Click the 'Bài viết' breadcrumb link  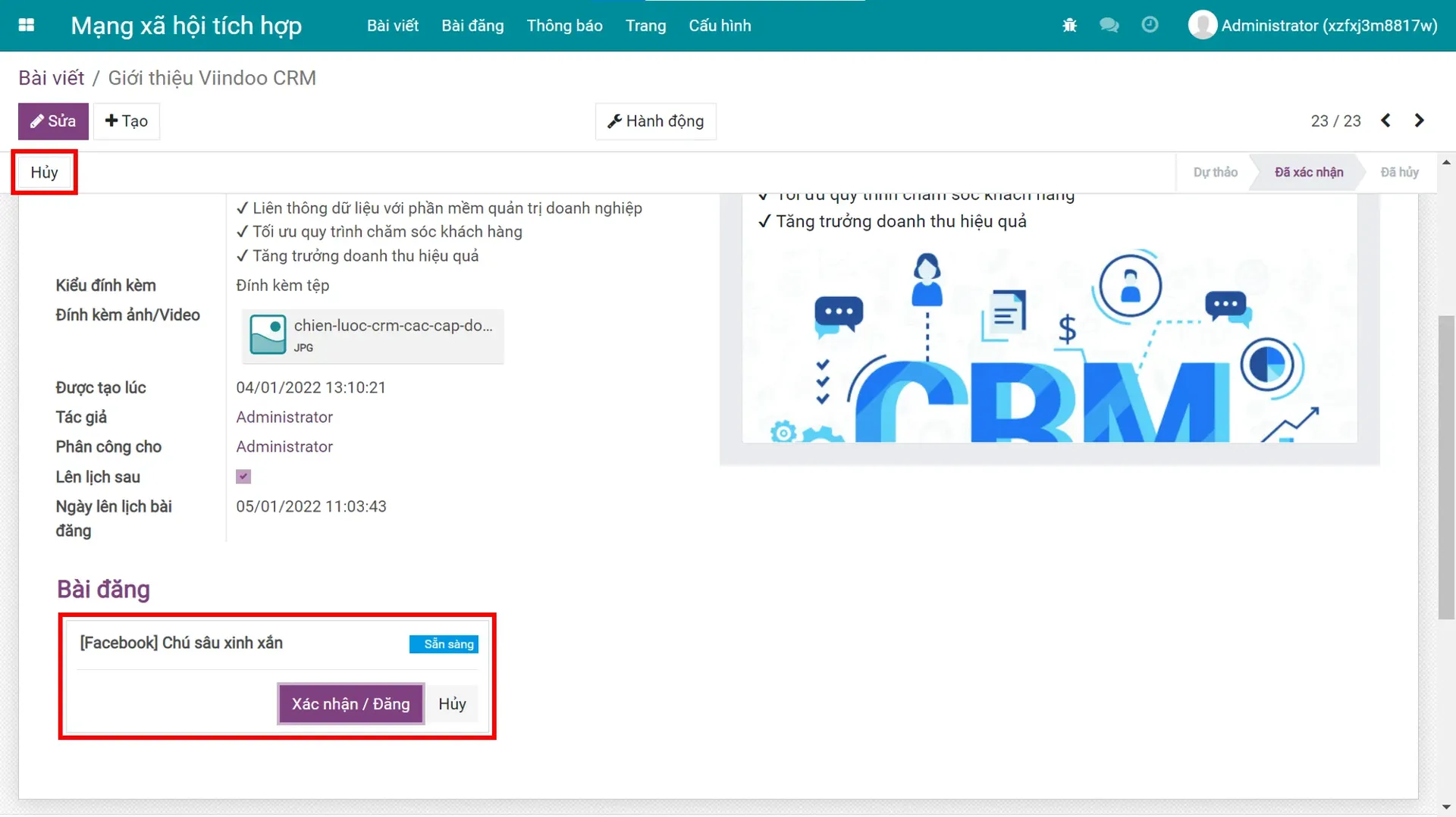pos(52,77)
